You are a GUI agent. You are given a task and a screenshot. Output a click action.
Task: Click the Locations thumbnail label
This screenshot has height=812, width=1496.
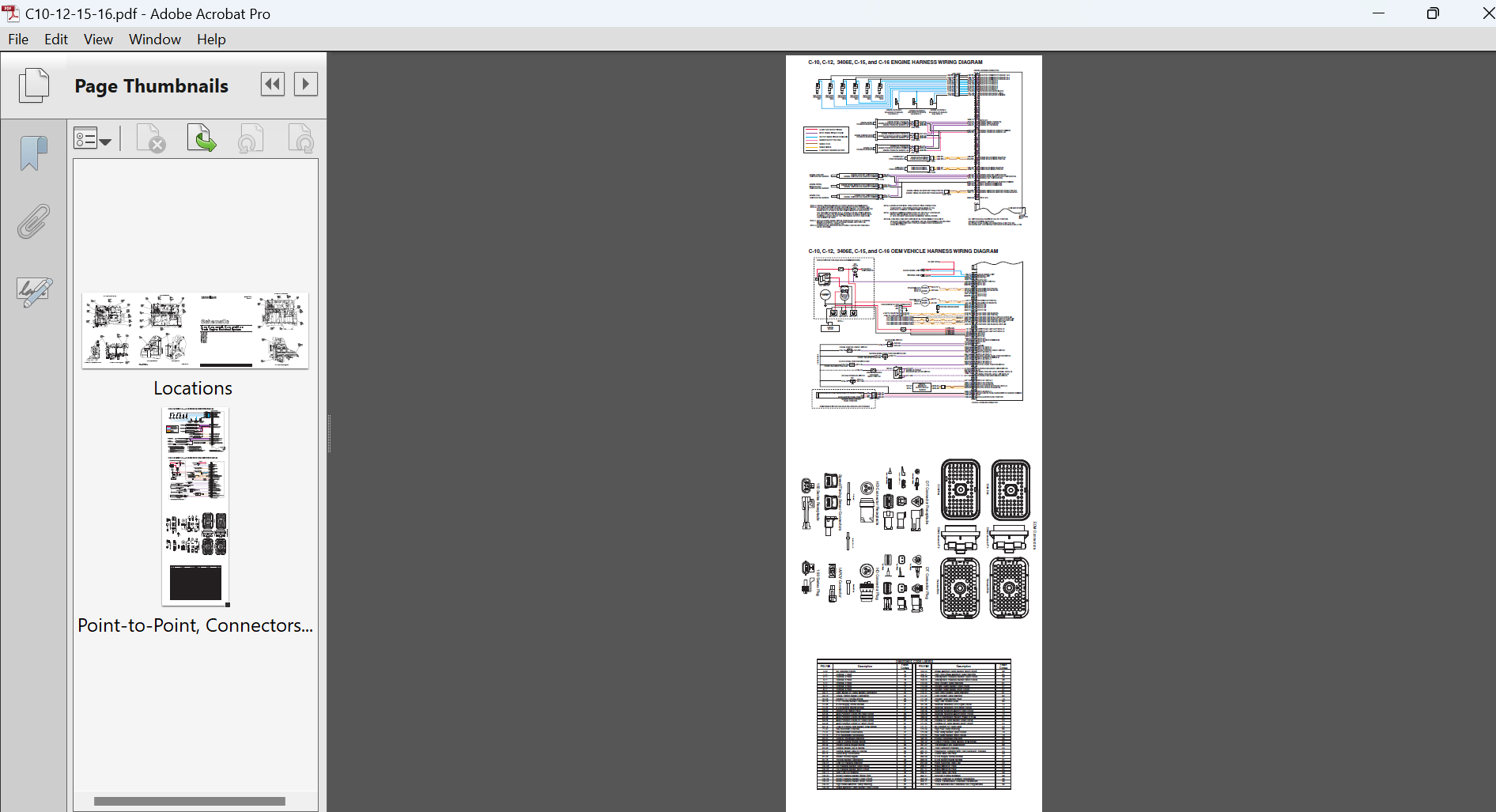pyautogui.click(x=193, y=388)
